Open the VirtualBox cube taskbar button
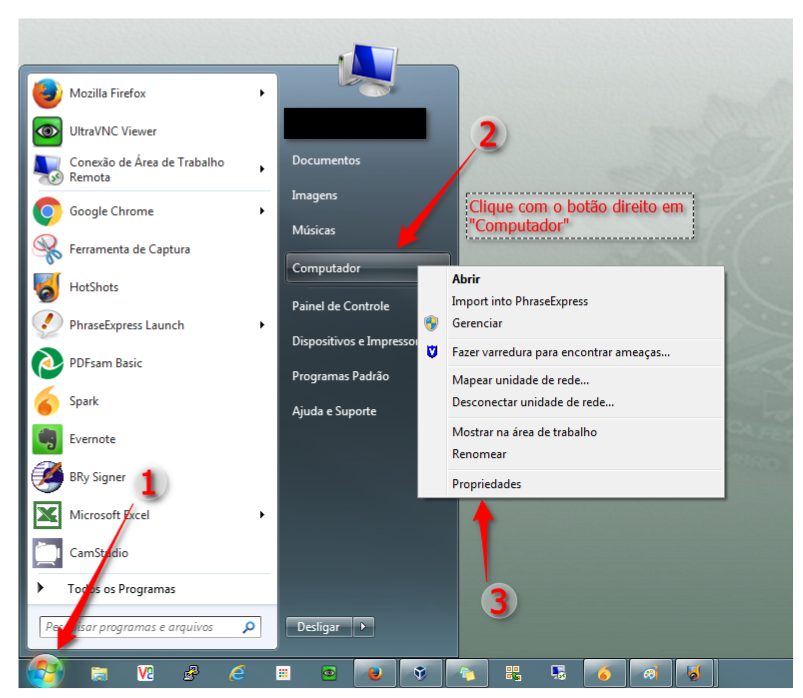 420,673
